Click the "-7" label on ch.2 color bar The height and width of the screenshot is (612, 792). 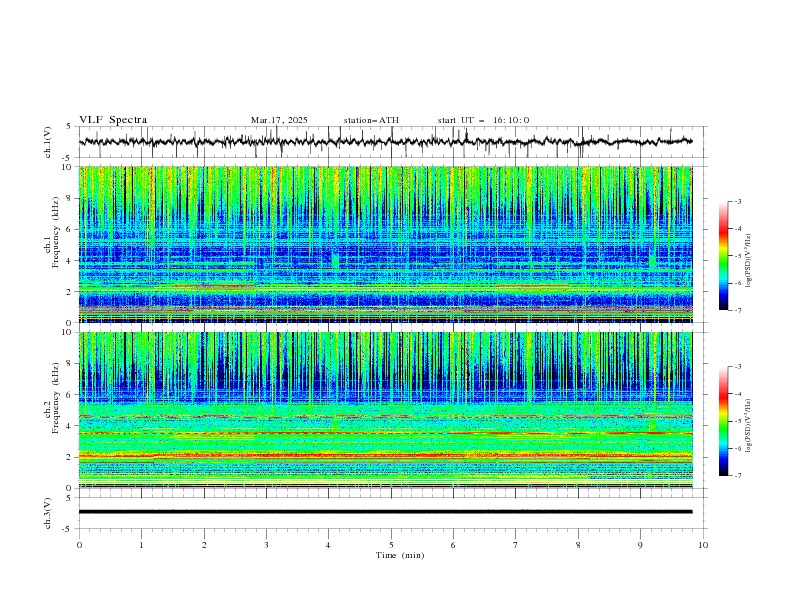point(738,475)
